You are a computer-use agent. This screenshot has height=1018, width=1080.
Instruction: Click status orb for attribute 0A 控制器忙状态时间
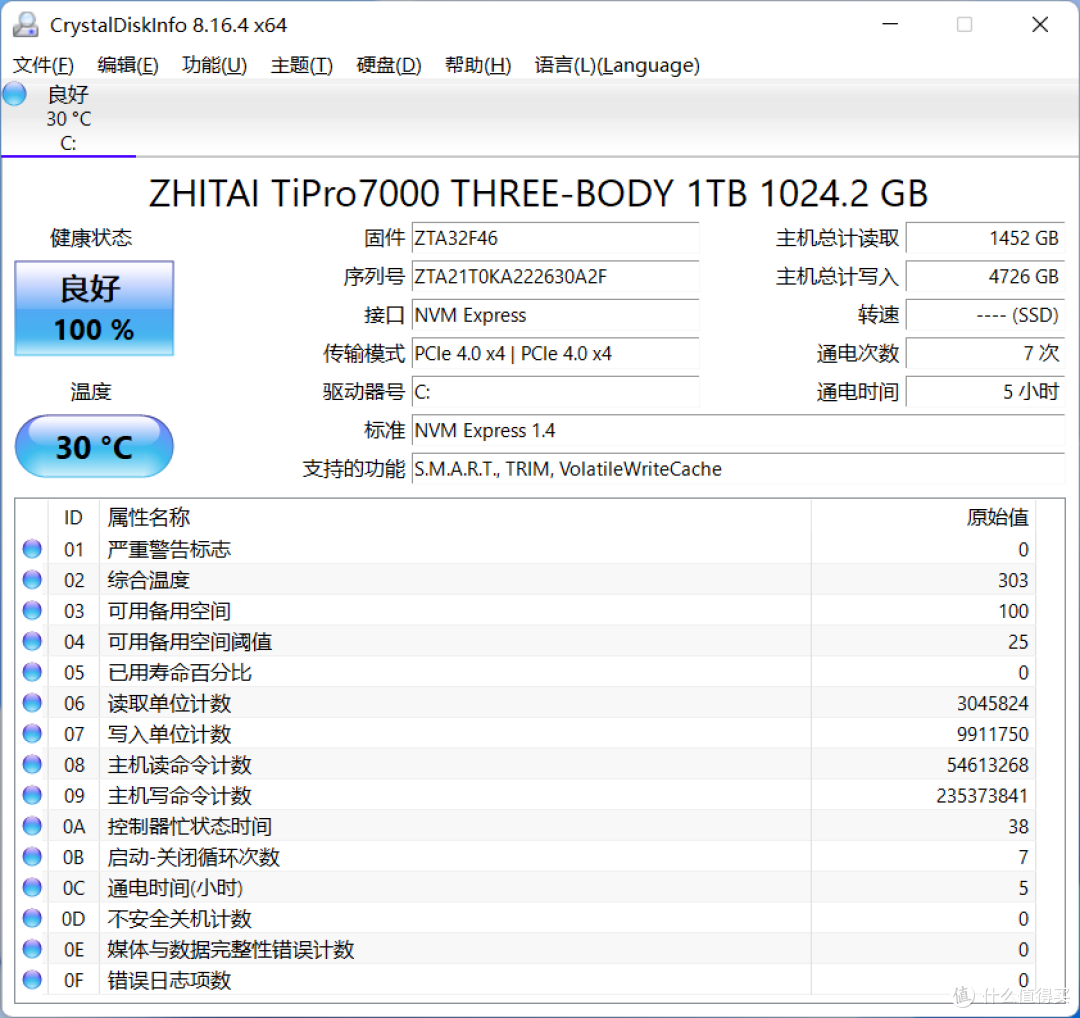(x=32, y=826)
